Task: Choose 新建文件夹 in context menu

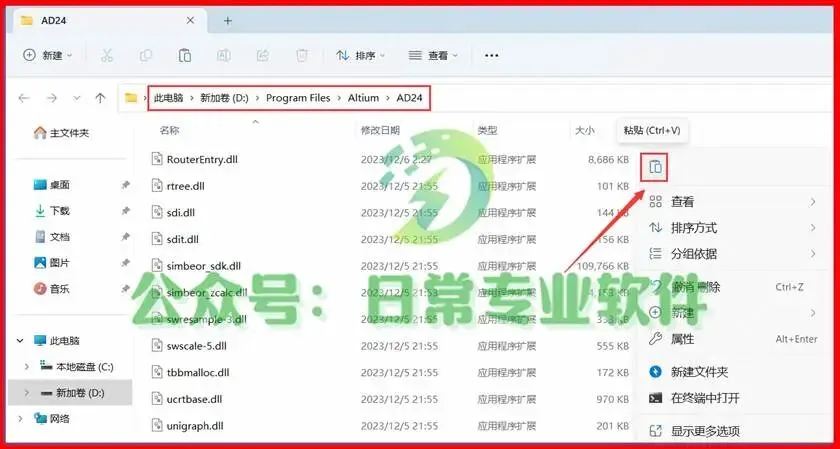Action: click(732, 371)
